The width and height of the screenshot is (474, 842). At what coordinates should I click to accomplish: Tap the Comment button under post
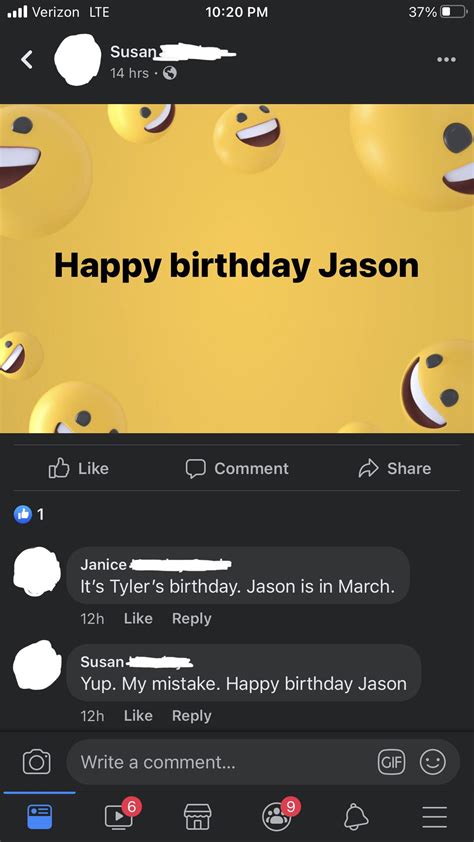click(x=237, y=468)
